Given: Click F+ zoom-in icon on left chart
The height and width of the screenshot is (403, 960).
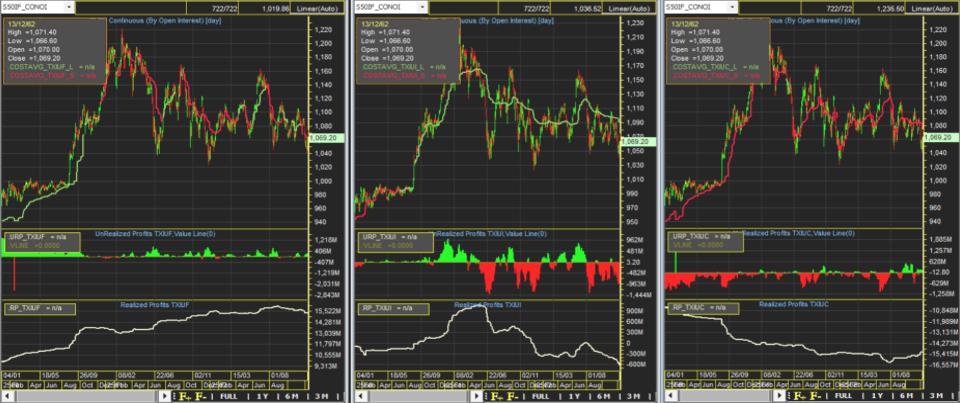Looking at the screenshot, I should pyautogui.click(x=184, y=397).
